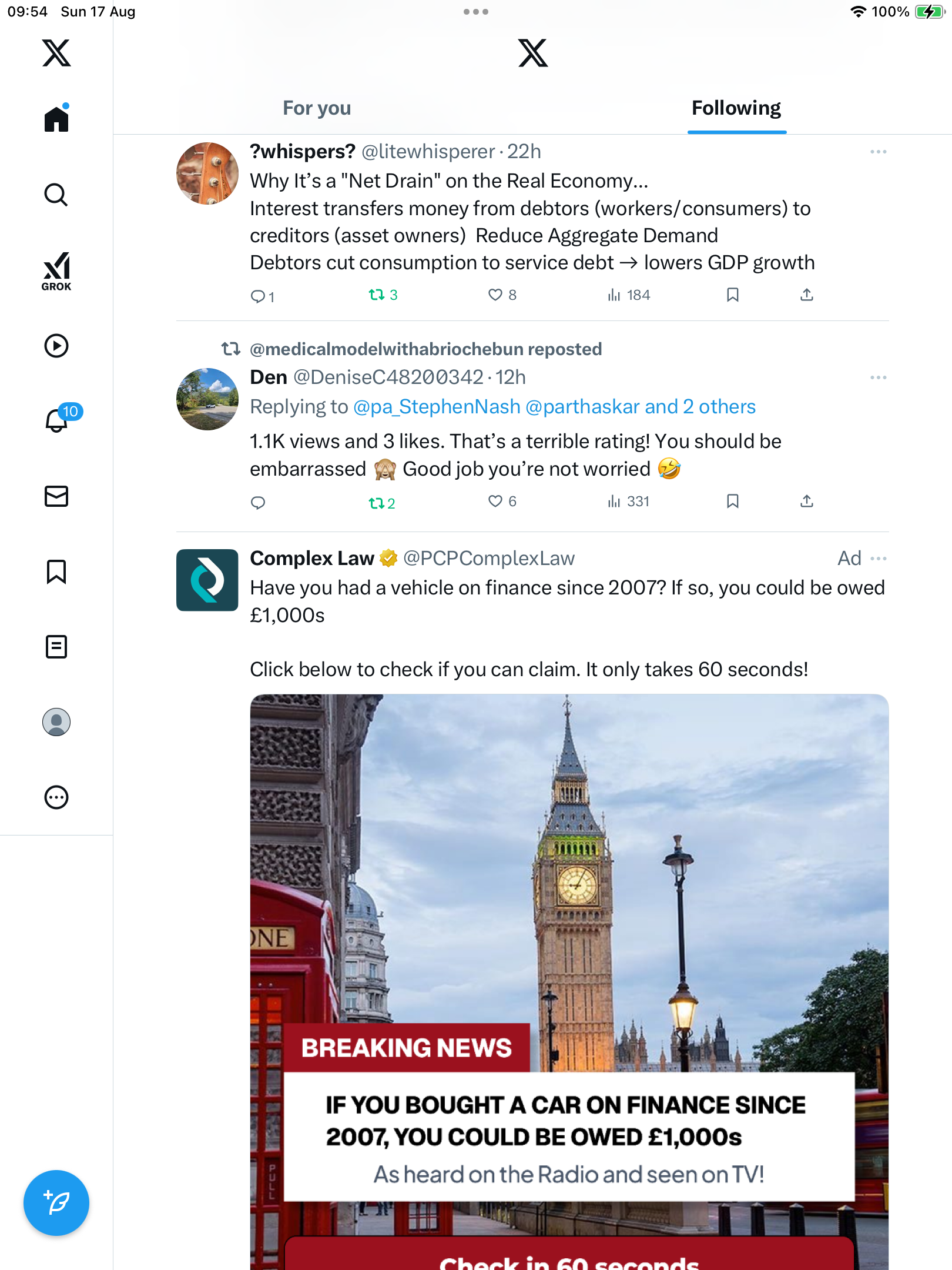This screenshot has height=1270, width=952.
Task: Open notifications bell with 10 badge
Action: (58, 420)
